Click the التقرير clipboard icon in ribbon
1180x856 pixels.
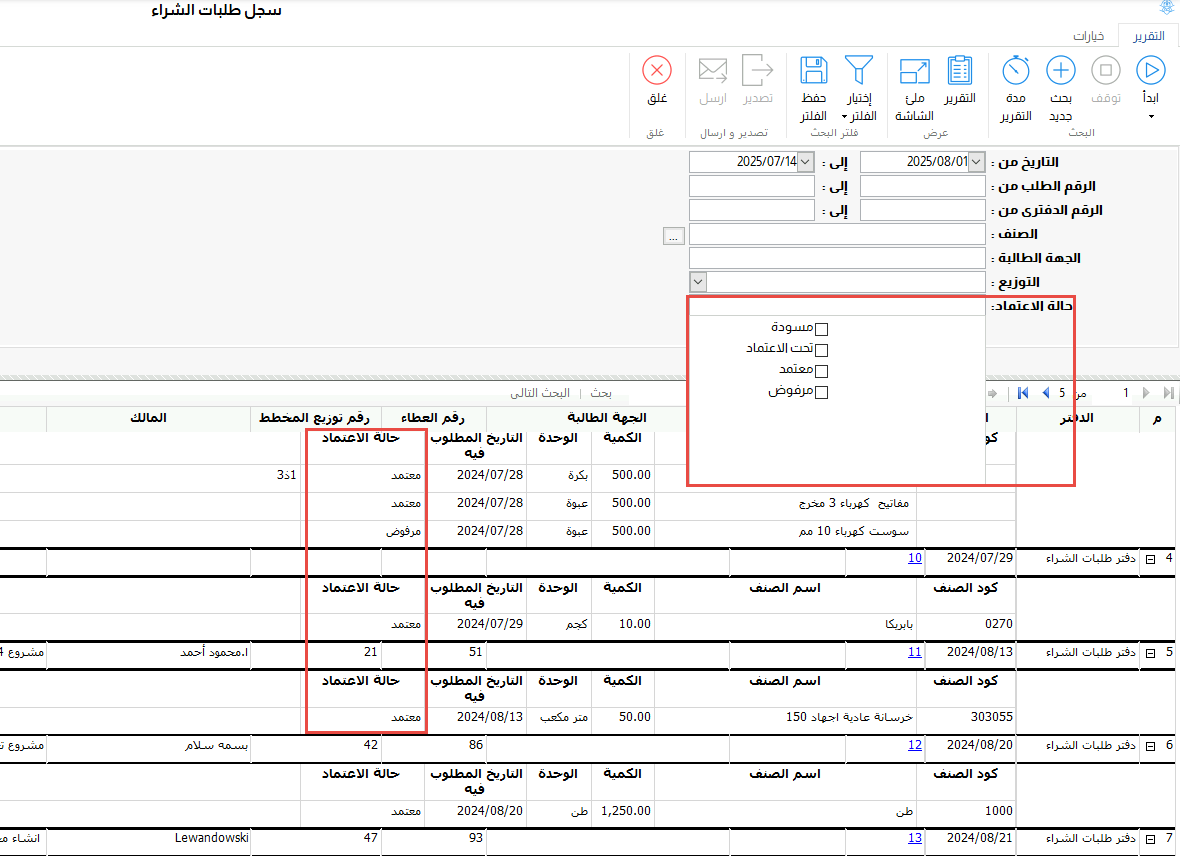click(960, 70)
